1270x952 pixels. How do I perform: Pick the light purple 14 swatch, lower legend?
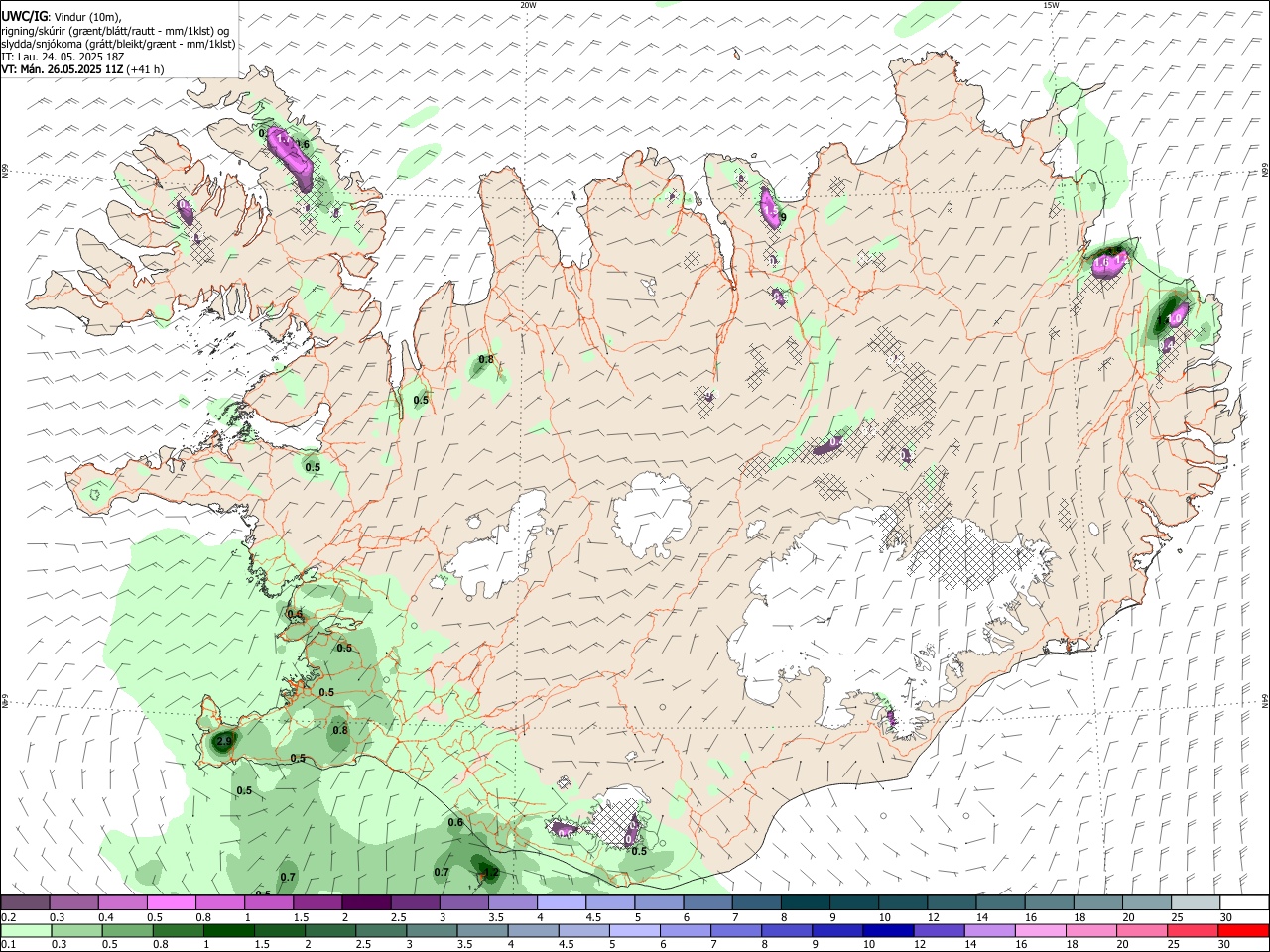click(x=988, y=930)
